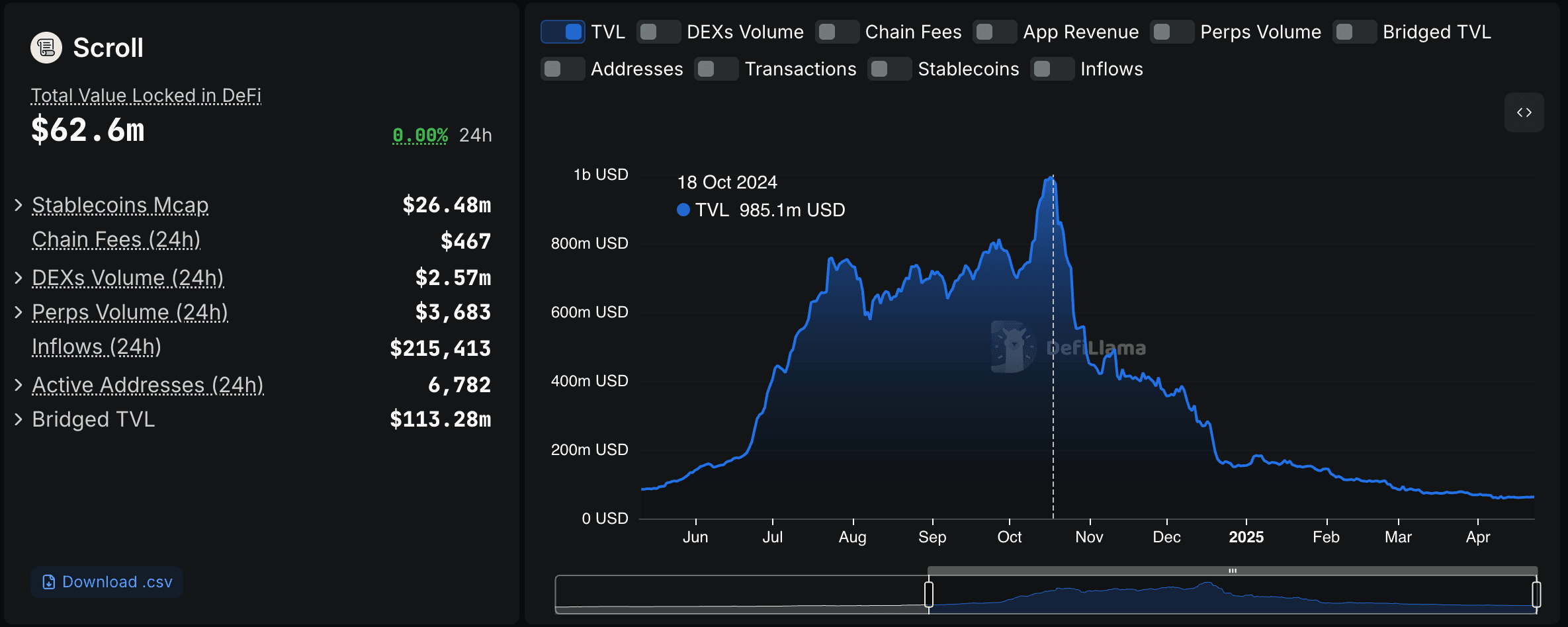
Task: Click the right handle of the timeline range slider
Action: point(1536,594)
